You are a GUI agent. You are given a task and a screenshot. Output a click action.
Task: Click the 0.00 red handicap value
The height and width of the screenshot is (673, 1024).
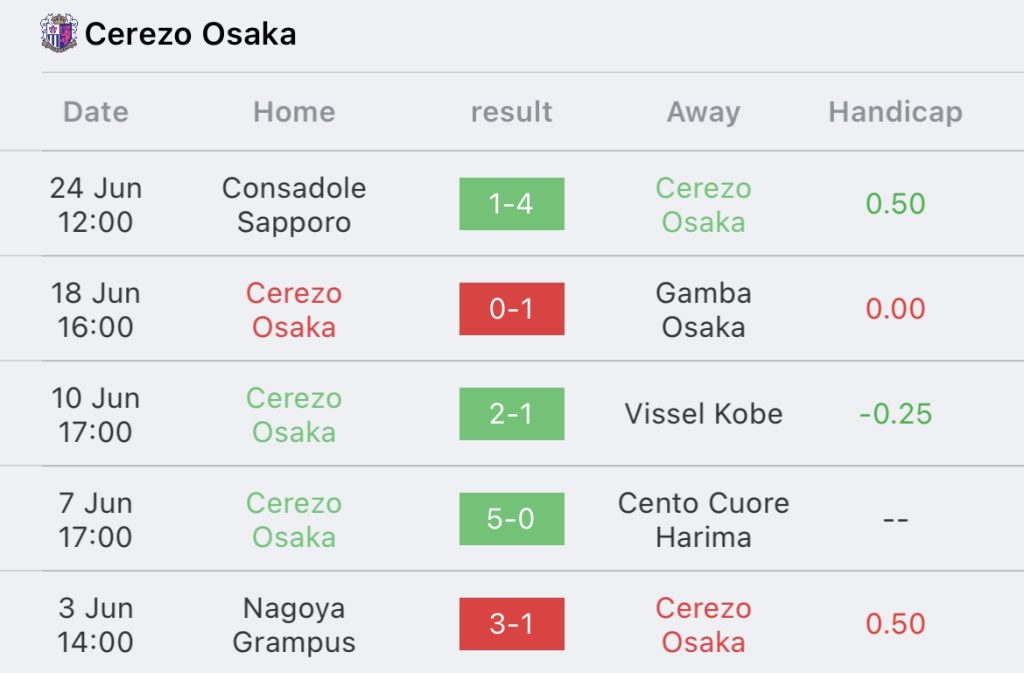click(895, 309)
